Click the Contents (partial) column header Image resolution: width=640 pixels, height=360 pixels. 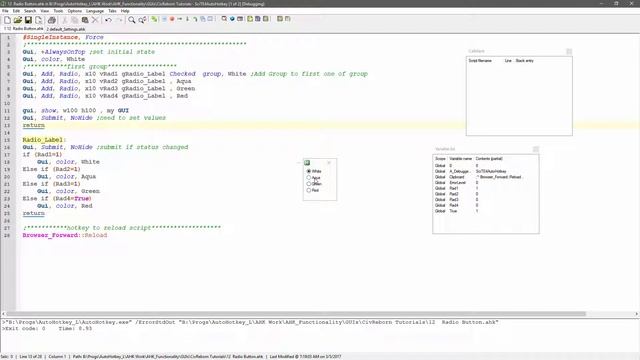pos(489,158)
